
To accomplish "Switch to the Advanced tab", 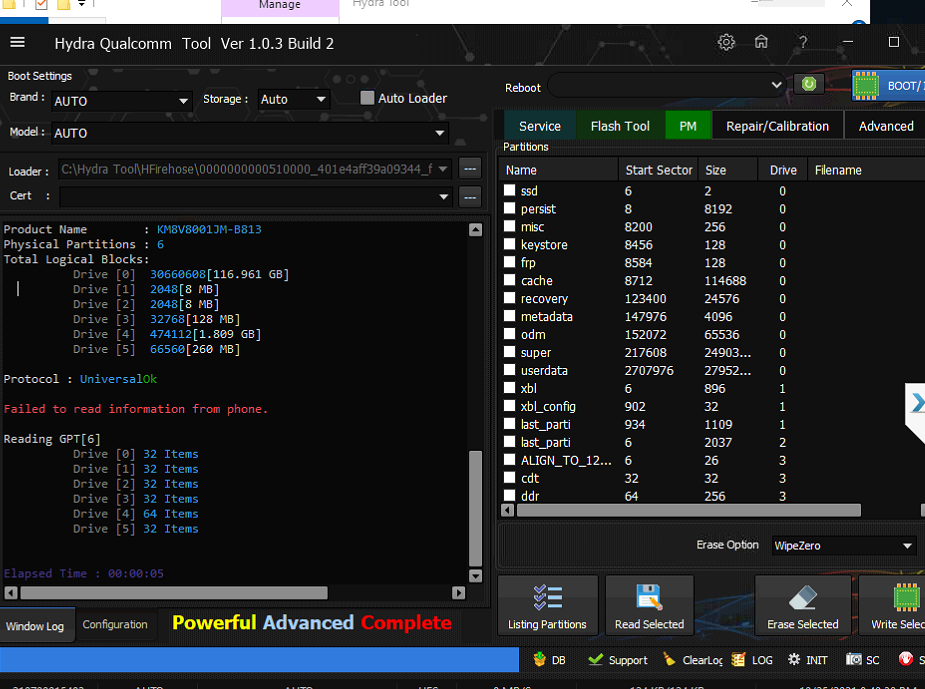I will pyautogui.click(x=885, y=126).
